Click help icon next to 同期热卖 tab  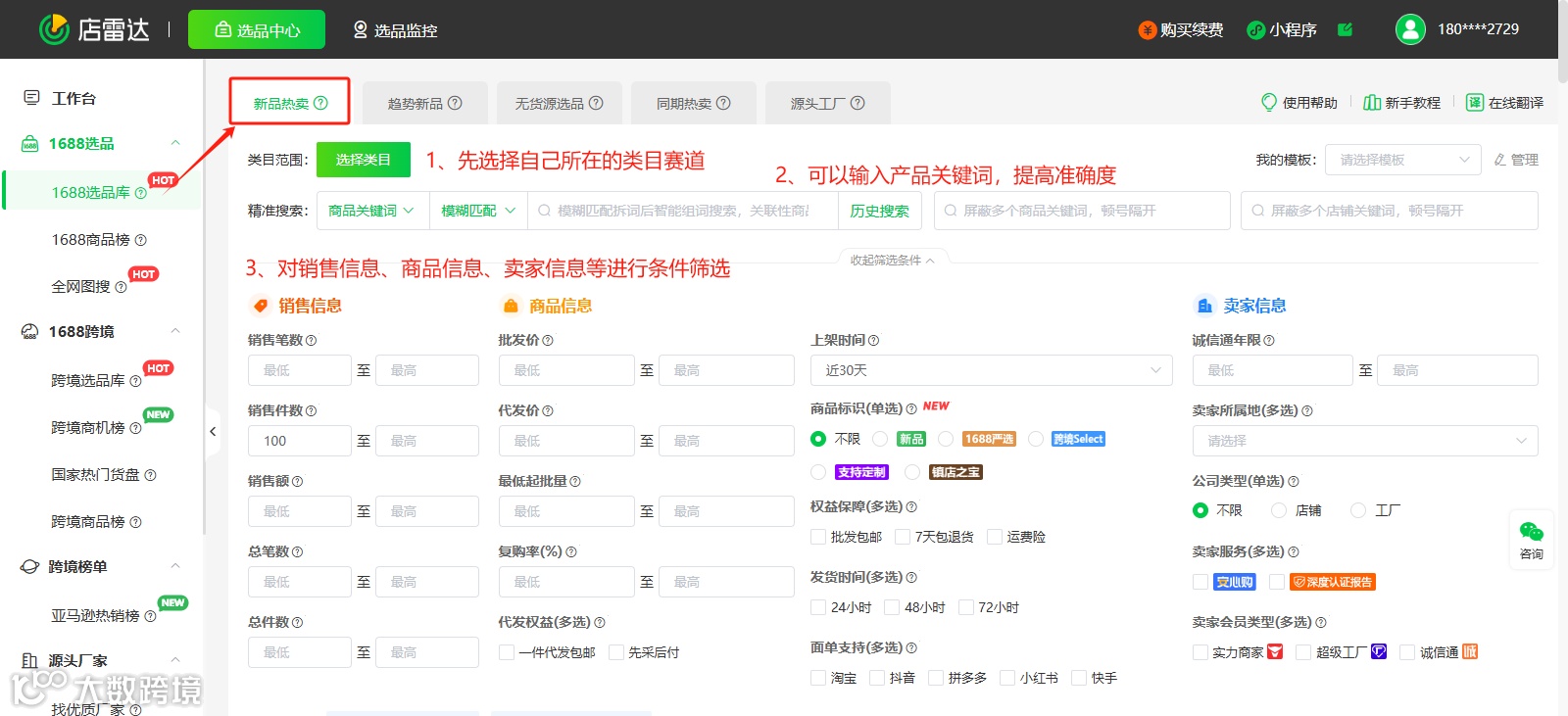click(723, 103)
